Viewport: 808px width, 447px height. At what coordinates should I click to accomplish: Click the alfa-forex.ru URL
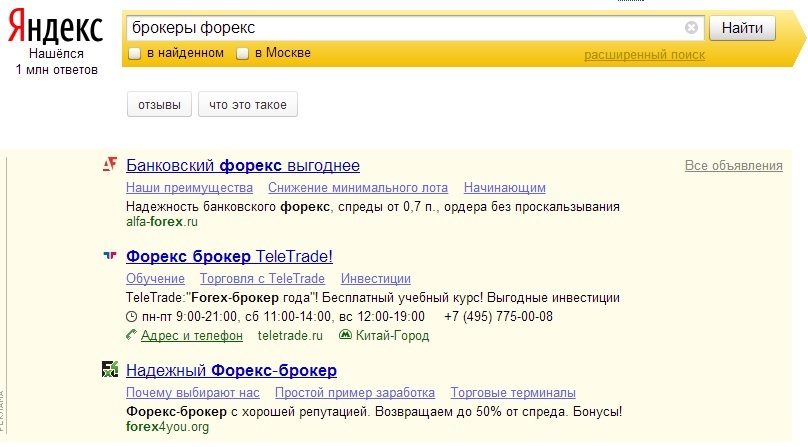(x=162, y=222)
